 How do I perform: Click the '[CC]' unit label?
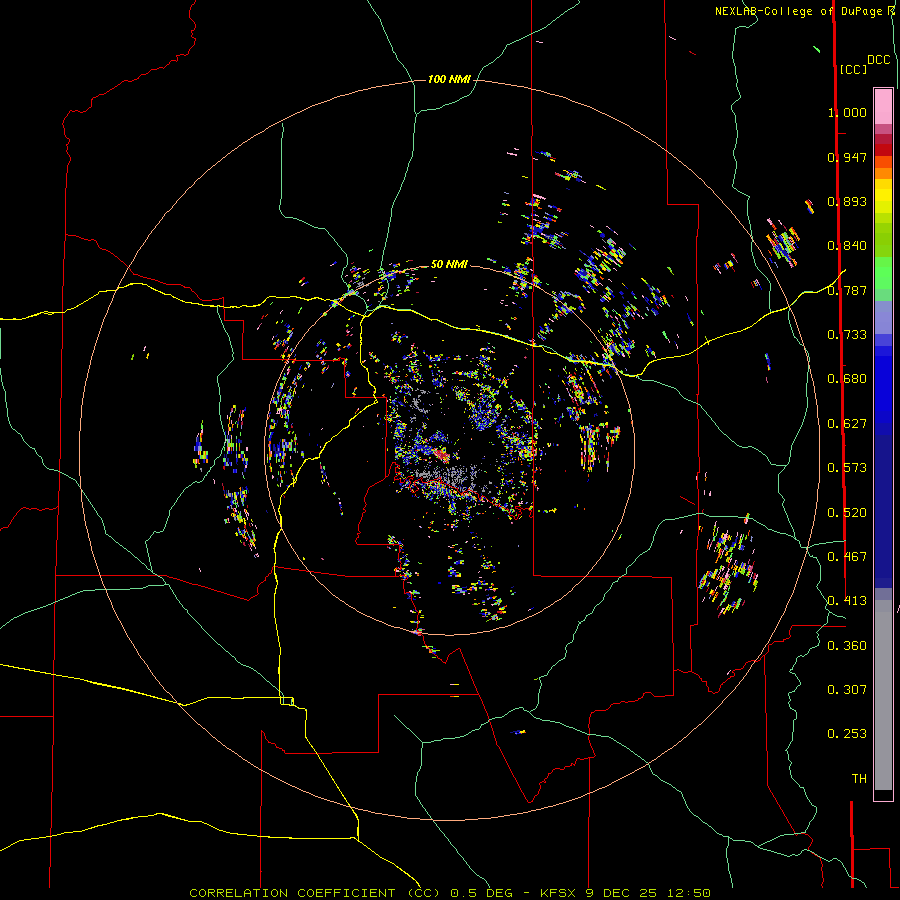pos(853,69)
